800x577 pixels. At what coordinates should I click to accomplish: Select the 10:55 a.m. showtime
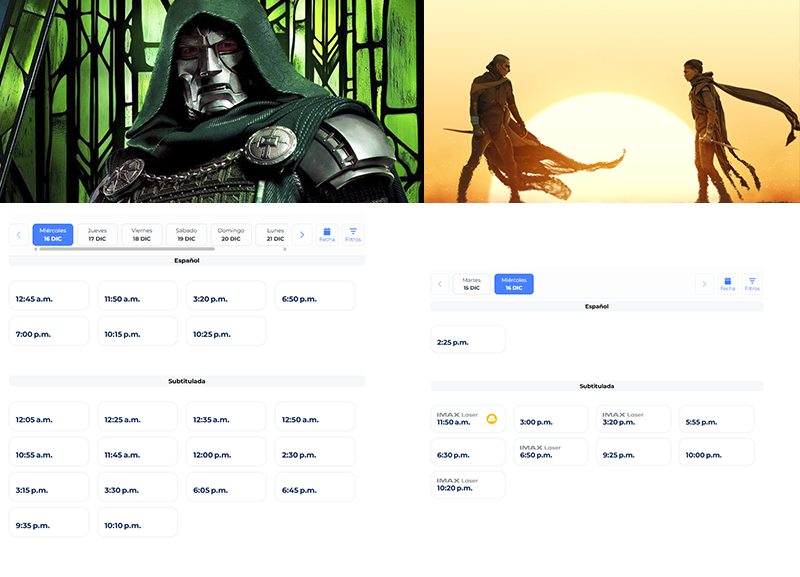[x=49, y=451]
